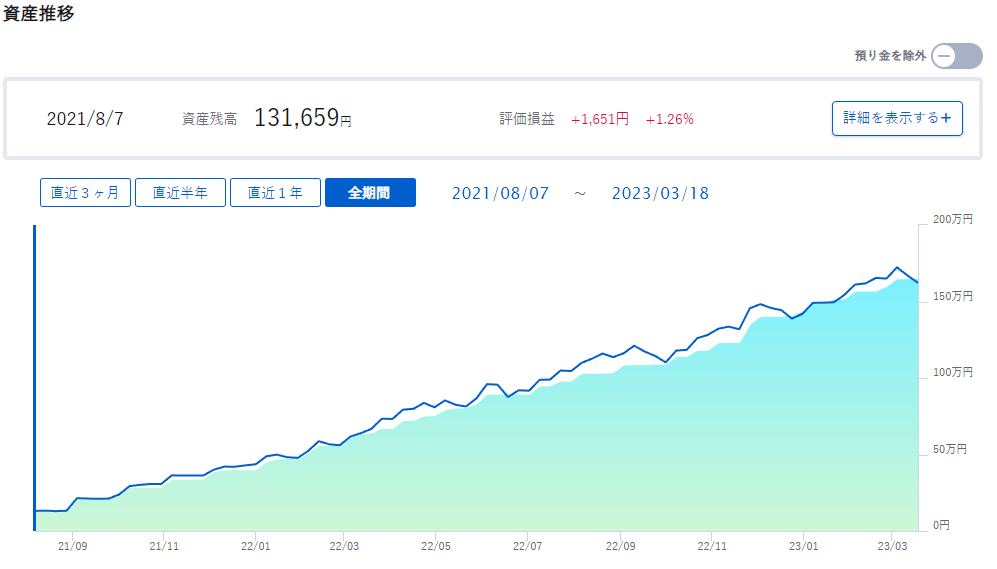The height and width of the screenshot is (569, 997).
Task: Select the 直近半年 period tab
Action: (x=180, y=193)
